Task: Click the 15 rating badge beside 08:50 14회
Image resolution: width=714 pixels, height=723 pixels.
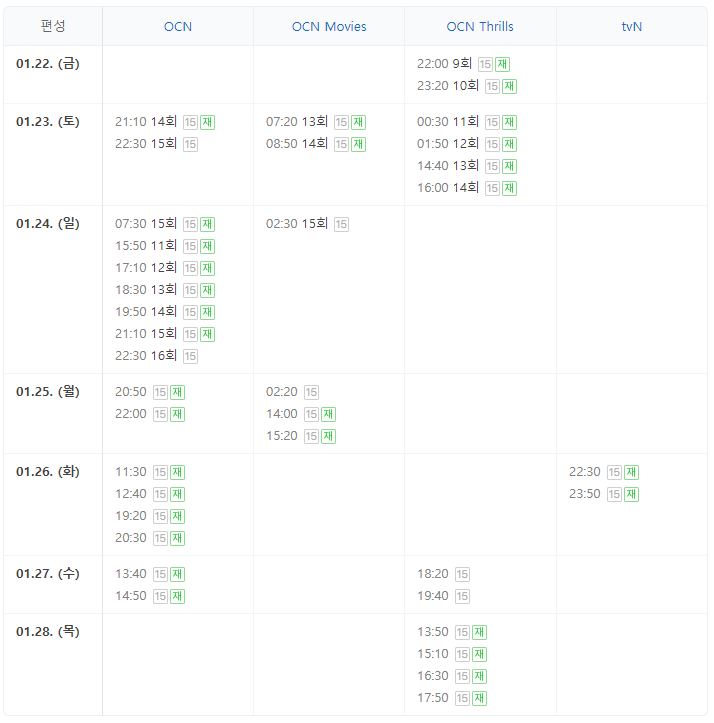Action: tap(341, 144)
